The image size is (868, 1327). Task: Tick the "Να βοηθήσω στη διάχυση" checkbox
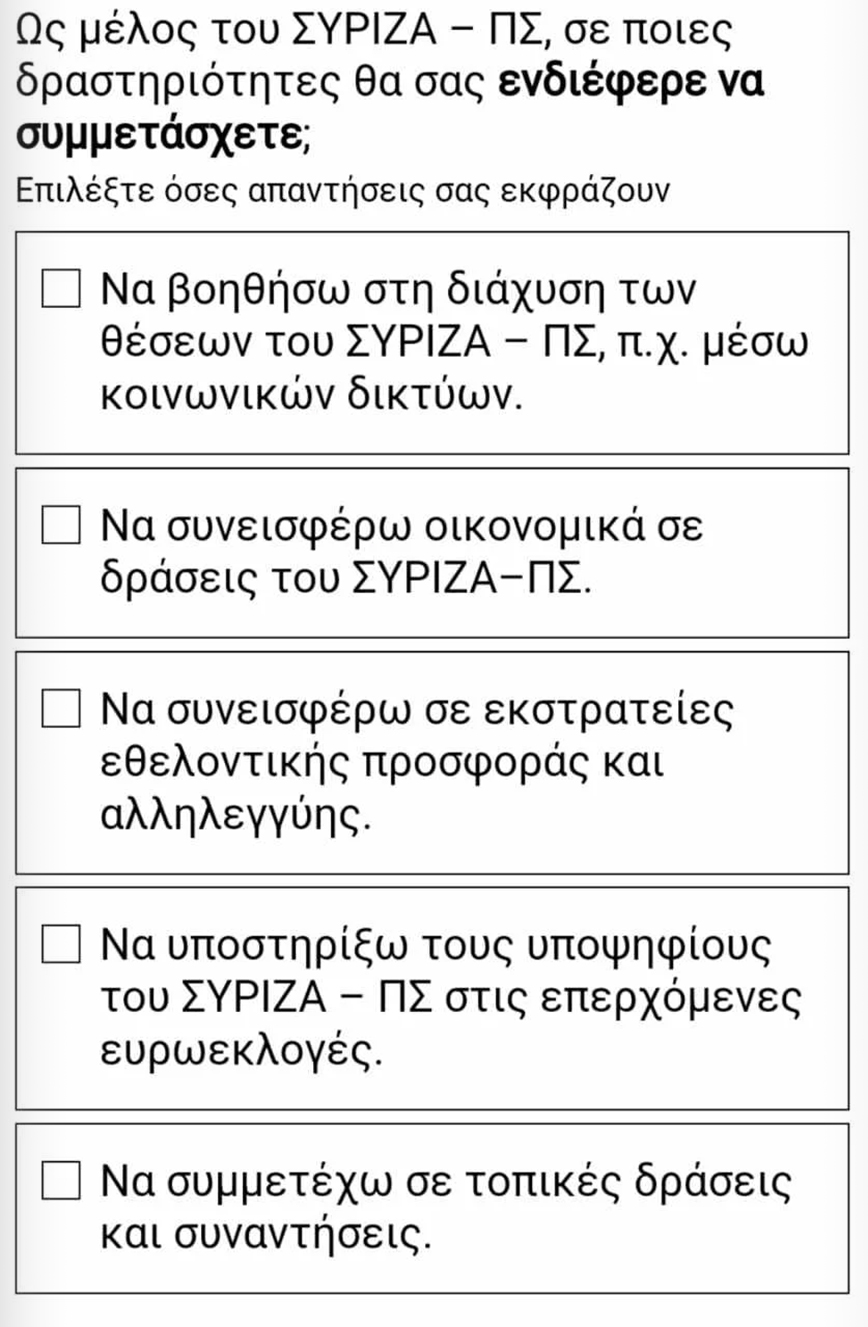[x=60, y=289]
